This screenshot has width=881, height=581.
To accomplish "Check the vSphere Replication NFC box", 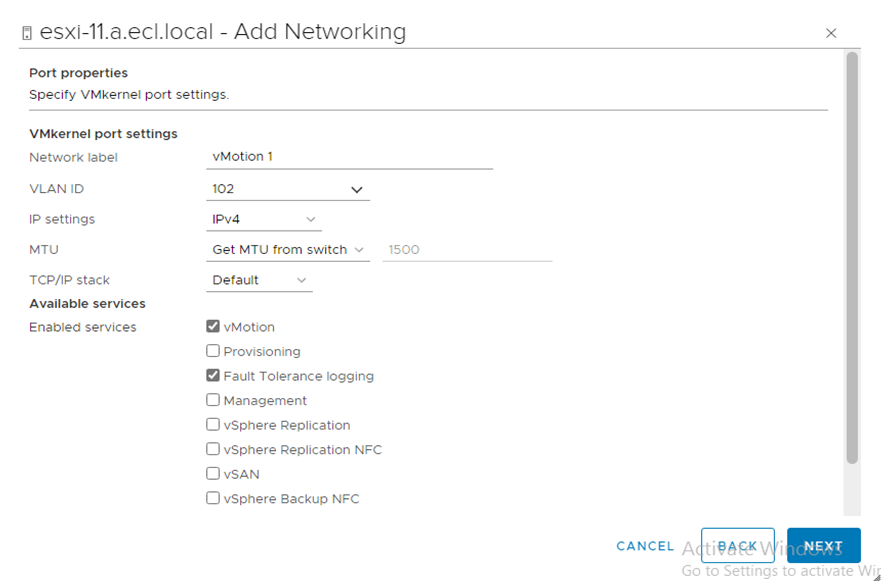I will pyautogui.click(x=213, y=449).
